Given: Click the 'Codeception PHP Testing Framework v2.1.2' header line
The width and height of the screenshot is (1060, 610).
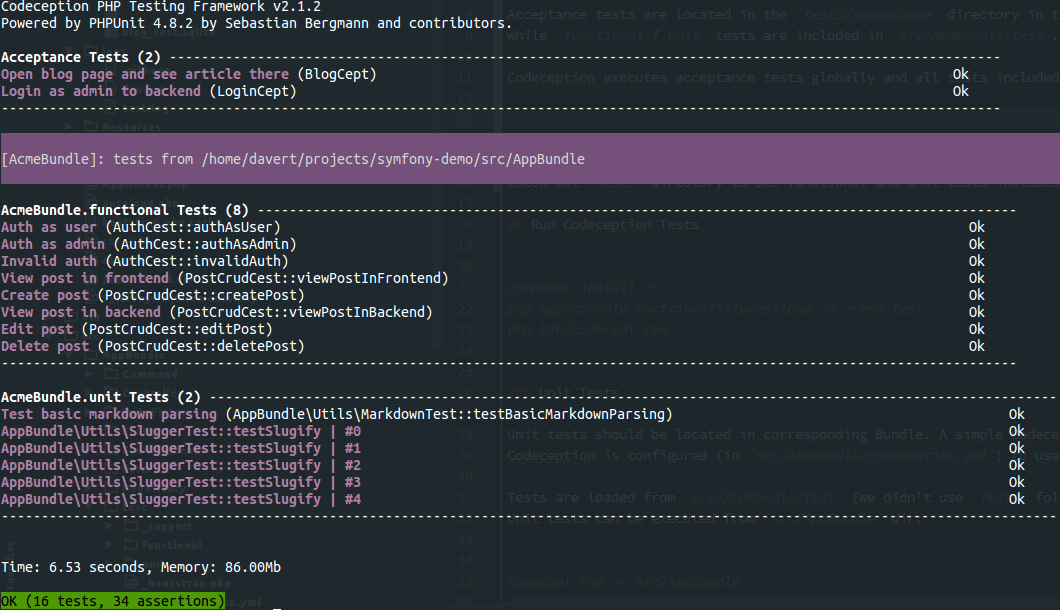Looking at the screenshot, I should click(161, 7).
